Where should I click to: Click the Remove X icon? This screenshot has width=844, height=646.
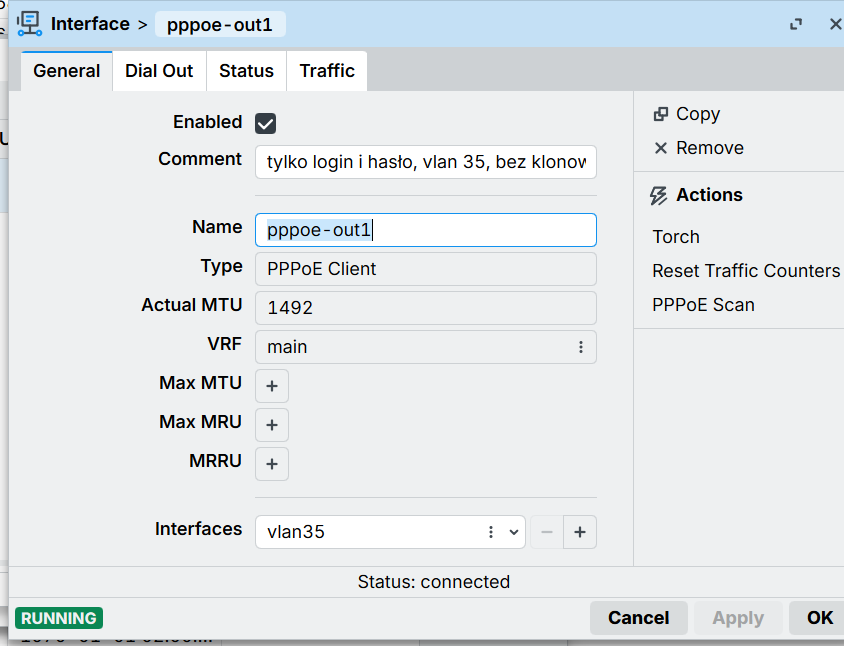pyautogui.click(x=660, y=148)
